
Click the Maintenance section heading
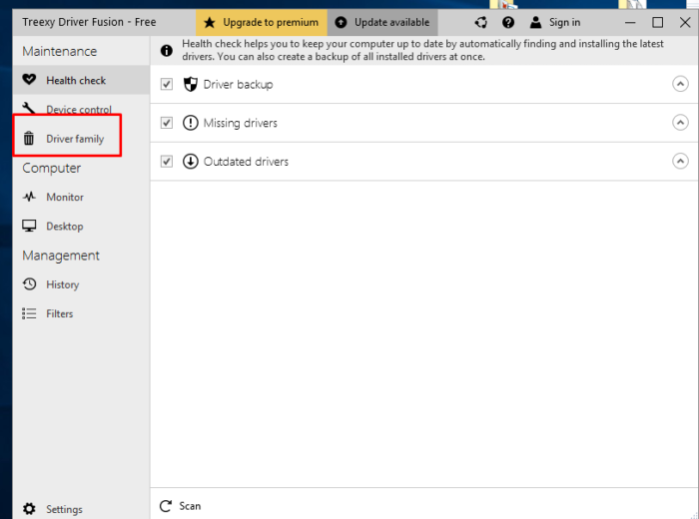click(x=60, y=51)
